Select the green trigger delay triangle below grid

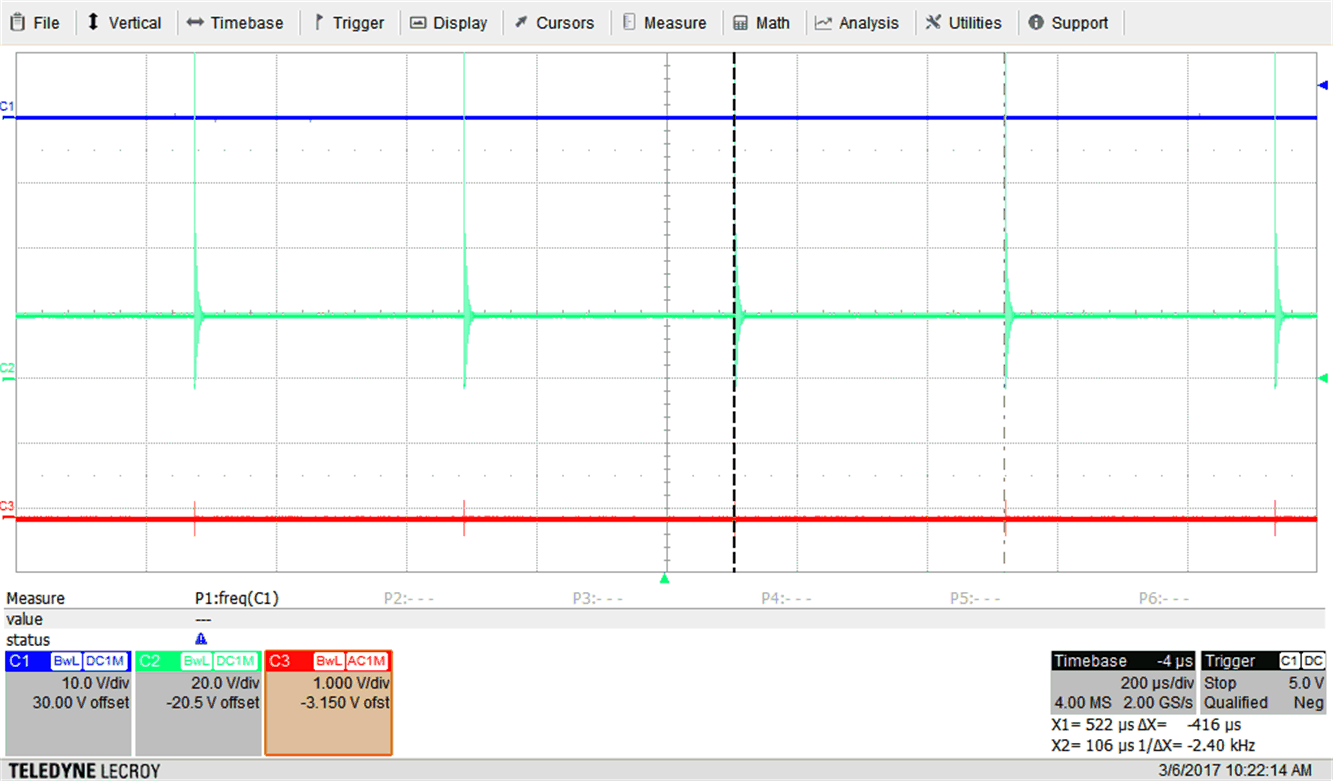[x=664, y=579]
